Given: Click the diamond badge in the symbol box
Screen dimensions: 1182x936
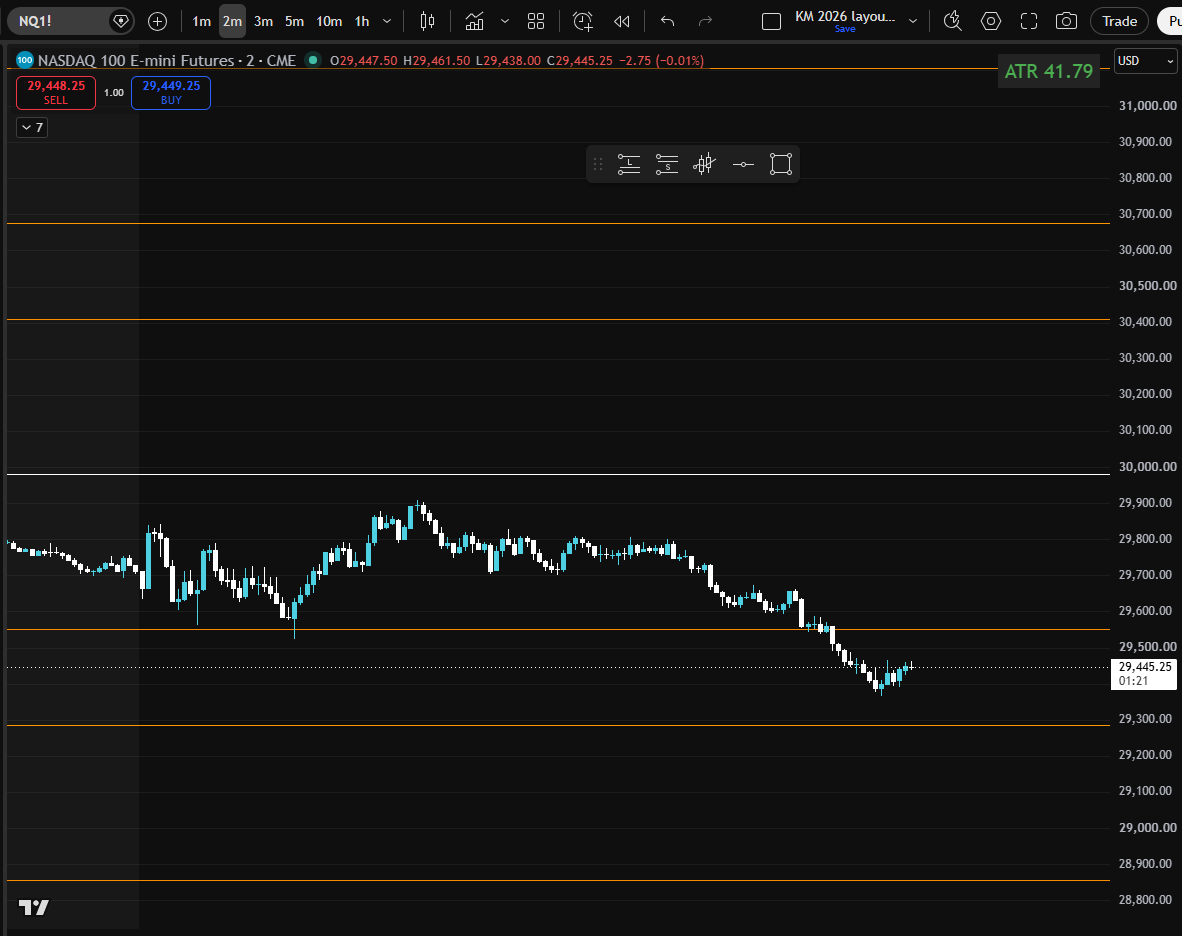Looking at the screenshot, I should 121,21.
